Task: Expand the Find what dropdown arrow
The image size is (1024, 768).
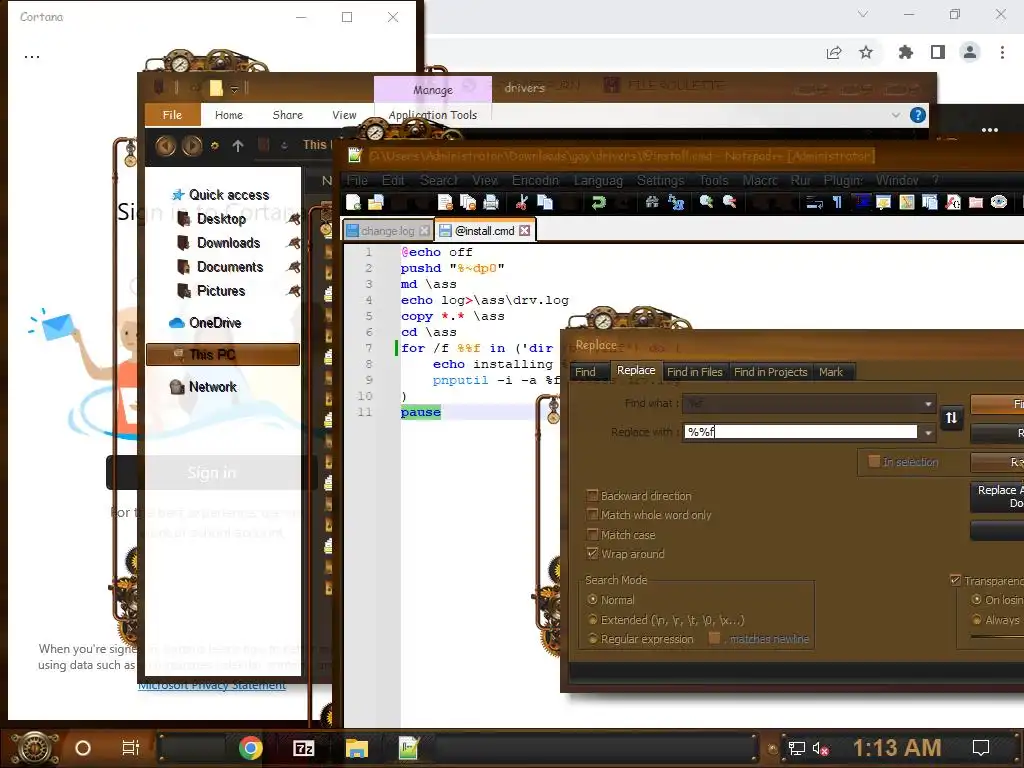Action: (928, 404)
